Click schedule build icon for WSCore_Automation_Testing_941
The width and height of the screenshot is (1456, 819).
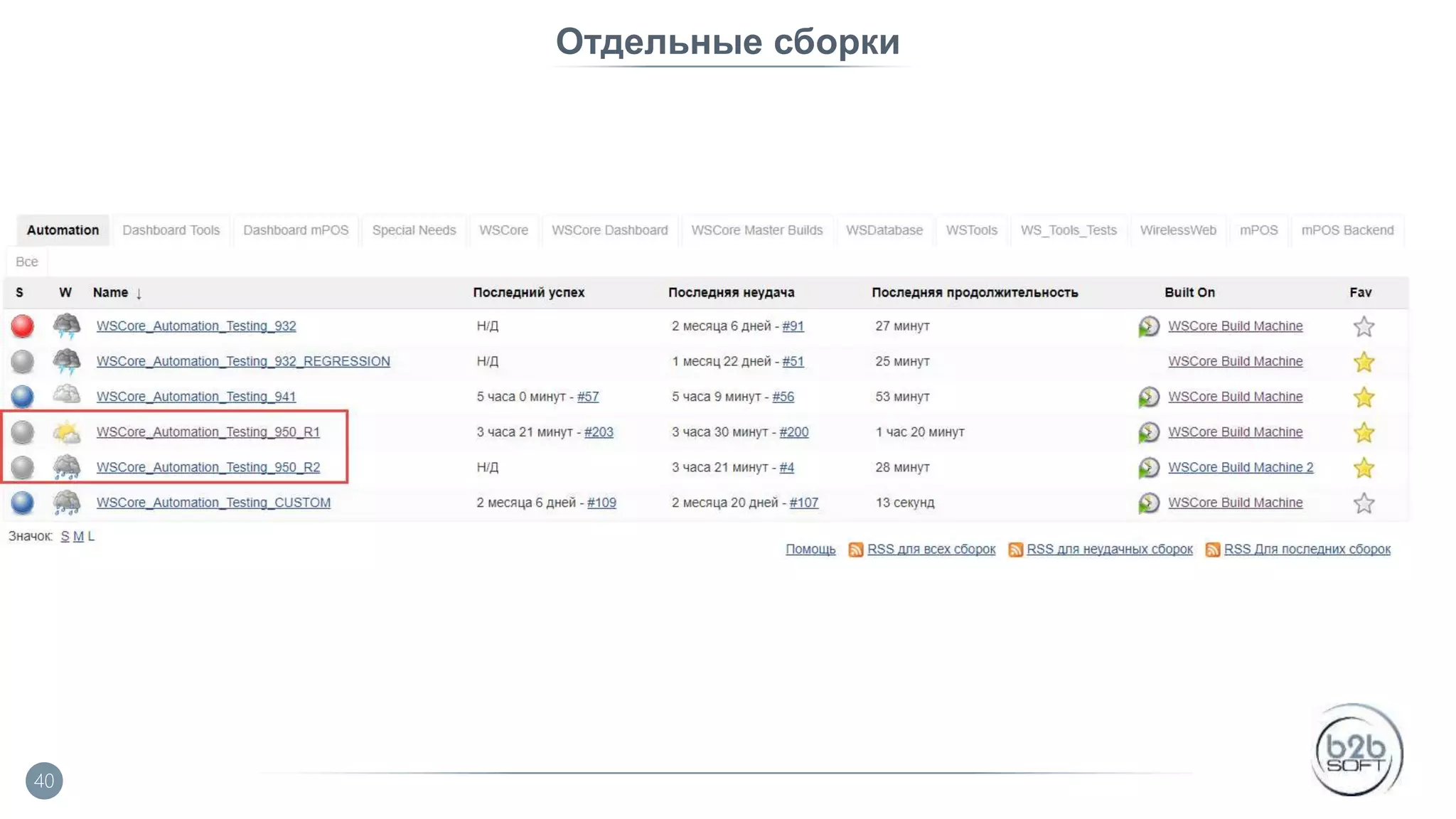[1148, 397]
